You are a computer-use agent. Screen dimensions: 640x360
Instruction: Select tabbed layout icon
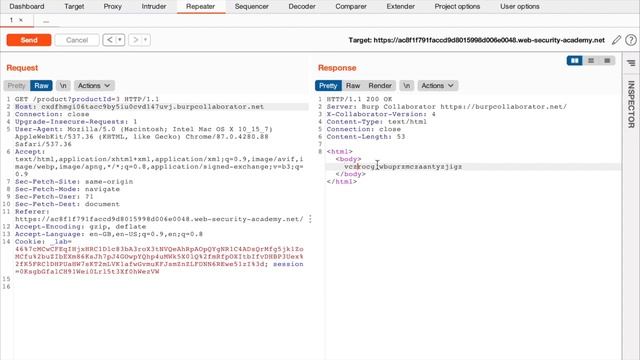607,61
